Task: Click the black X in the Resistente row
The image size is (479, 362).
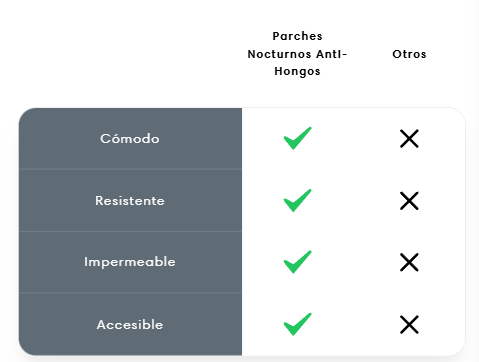Action: (x=409, y=201)
